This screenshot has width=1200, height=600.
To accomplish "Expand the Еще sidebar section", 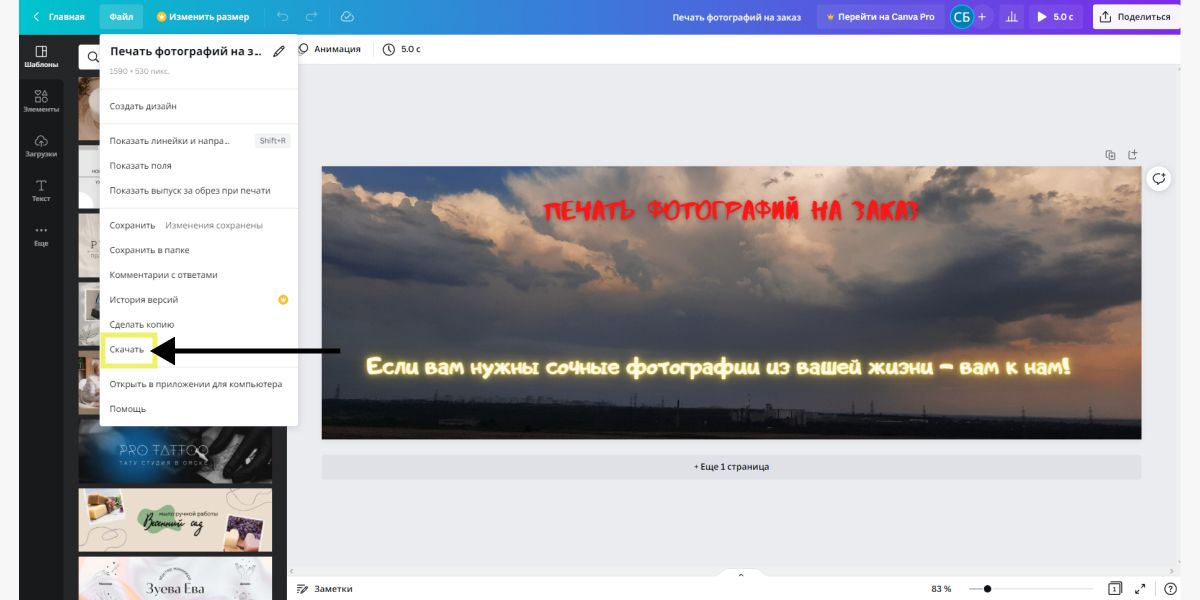I will (x=41, y=235).
